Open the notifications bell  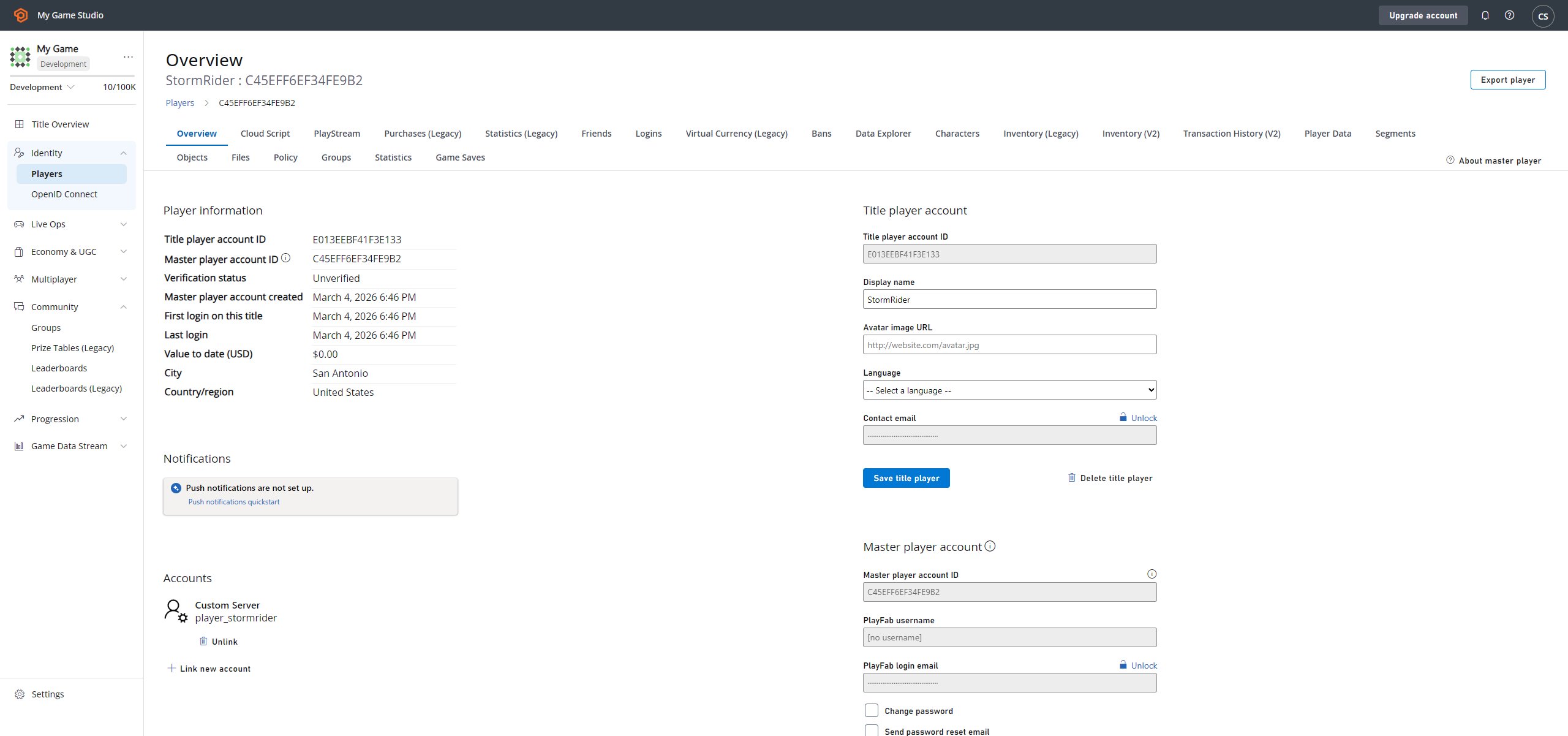click(x=1485, y=15)
